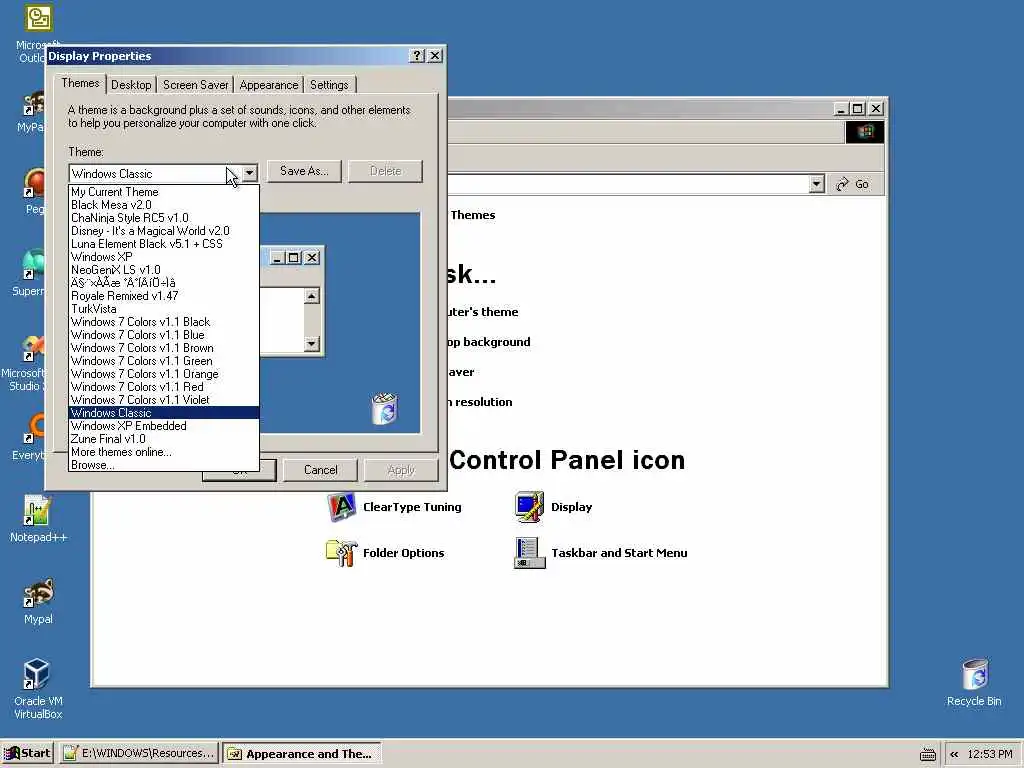Choose Royale Remixed v1.47 theme
Viewport: 1024px width, 768px height.
click(x=164, y=296)
